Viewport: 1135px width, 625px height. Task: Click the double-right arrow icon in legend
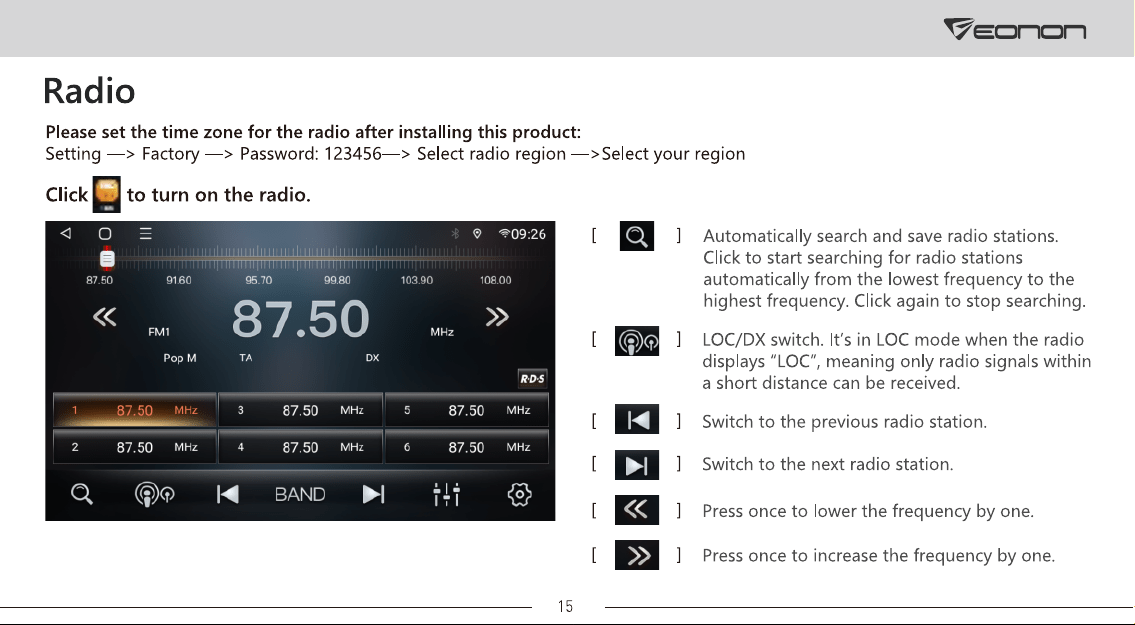tap(637, 555)
